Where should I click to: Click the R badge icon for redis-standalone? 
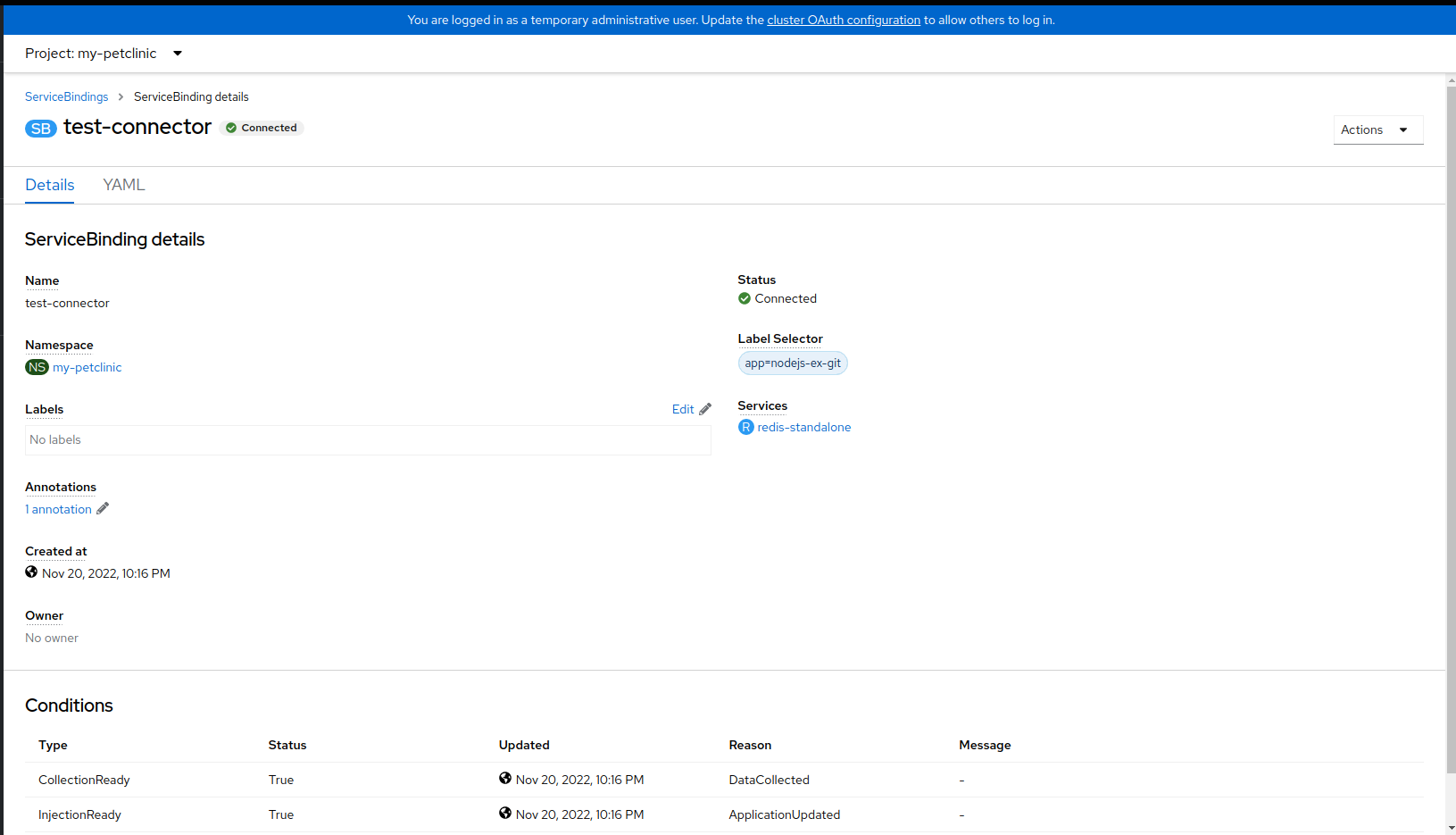point(746,427)
